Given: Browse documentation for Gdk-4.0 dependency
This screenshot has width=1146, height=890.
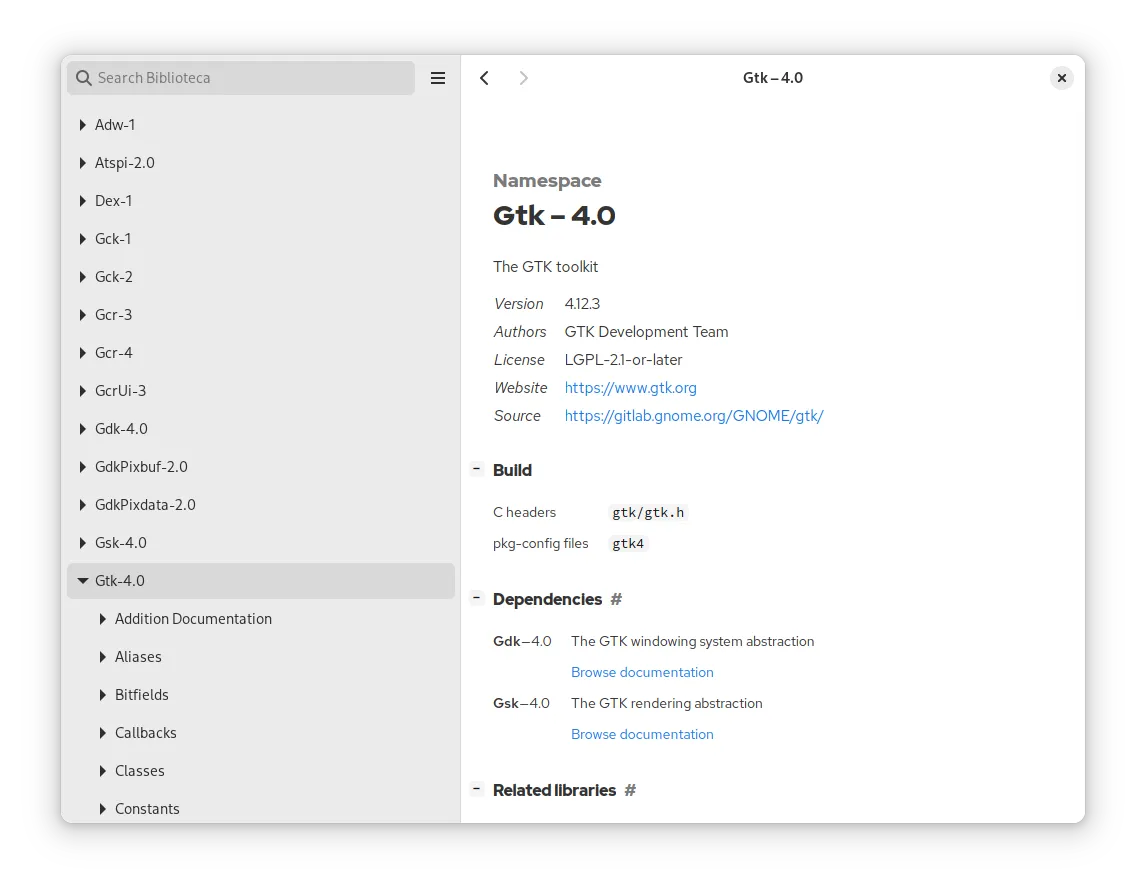Looking at the screenshot, I should (x=642, y=672).
